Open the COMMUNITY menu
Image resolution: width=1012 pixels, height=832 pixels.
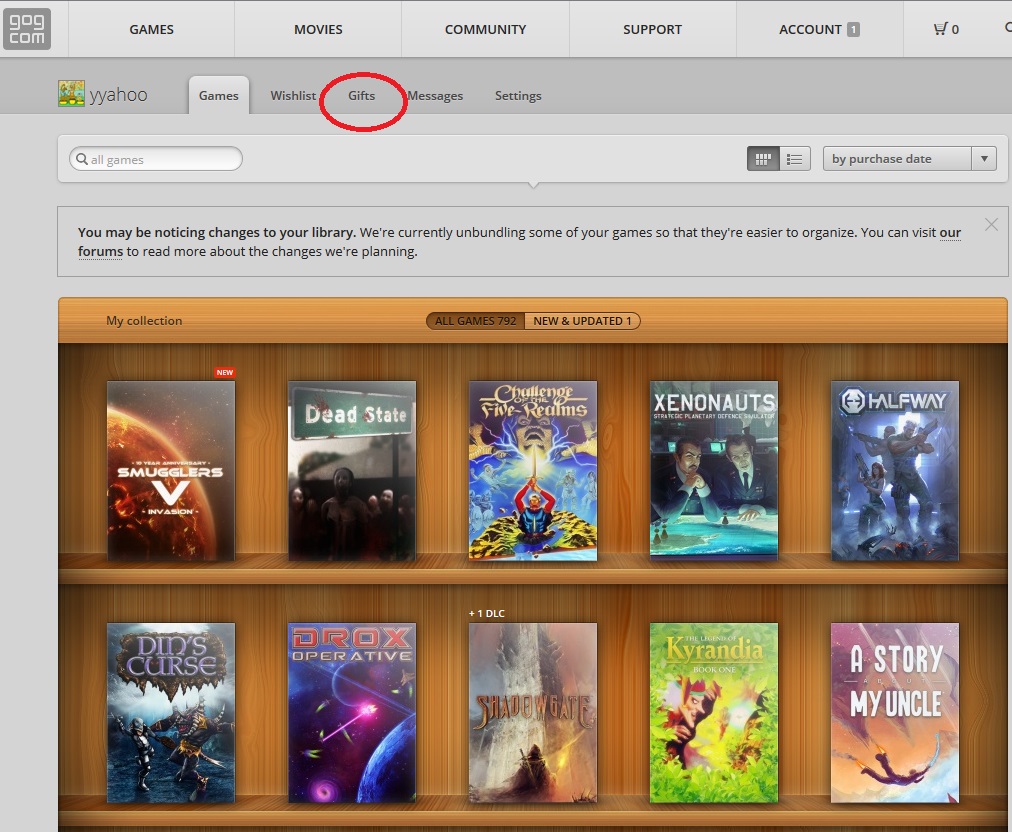(x=485, y=29)
